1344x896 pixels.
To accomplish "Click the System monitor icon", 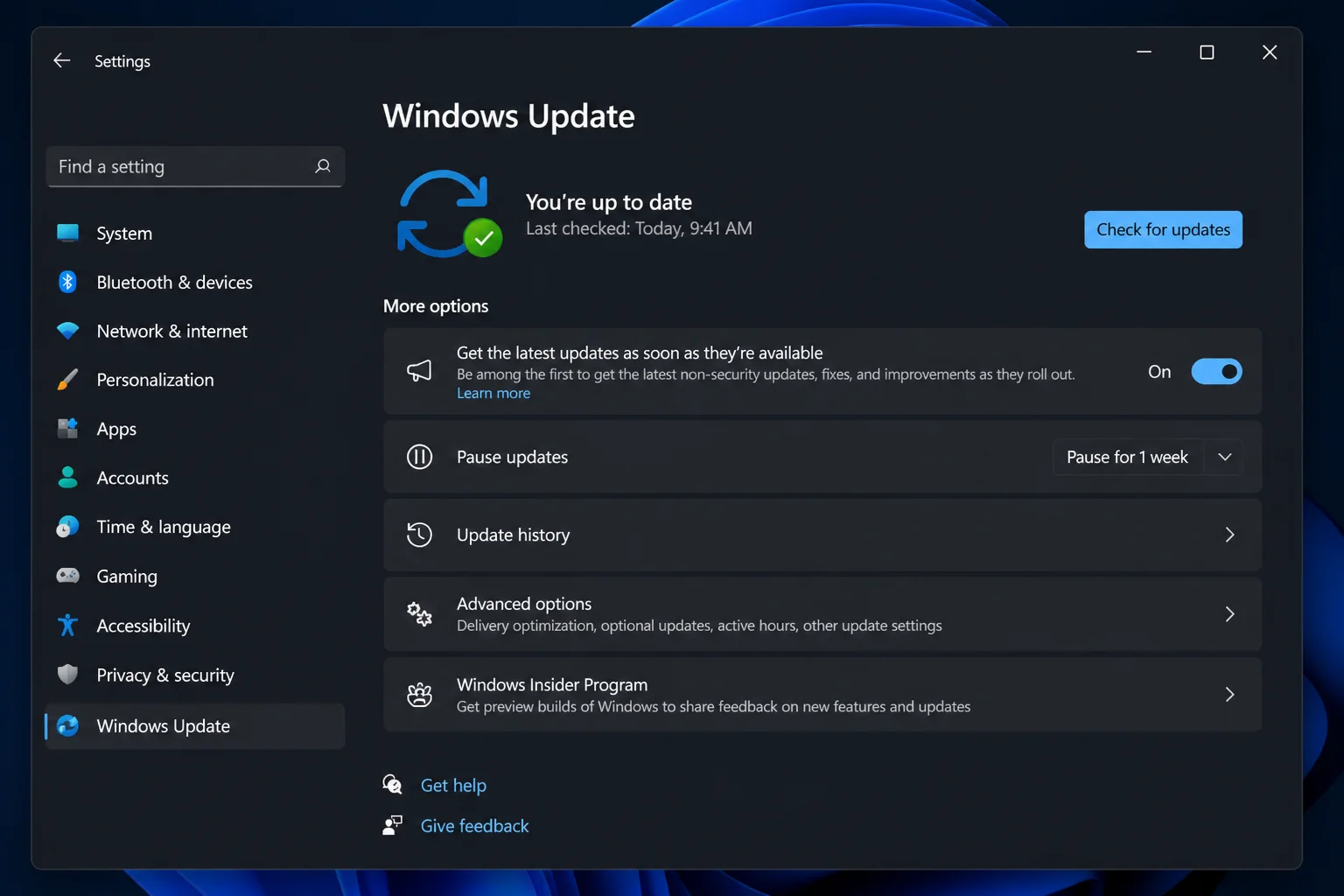I will (x=67, y=233).
